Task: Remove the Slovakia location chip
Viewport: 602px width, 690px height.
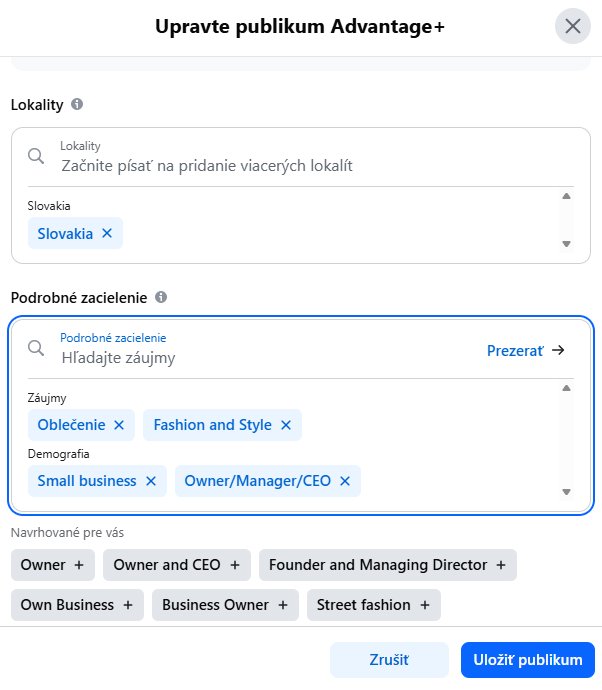Action: 107,233
